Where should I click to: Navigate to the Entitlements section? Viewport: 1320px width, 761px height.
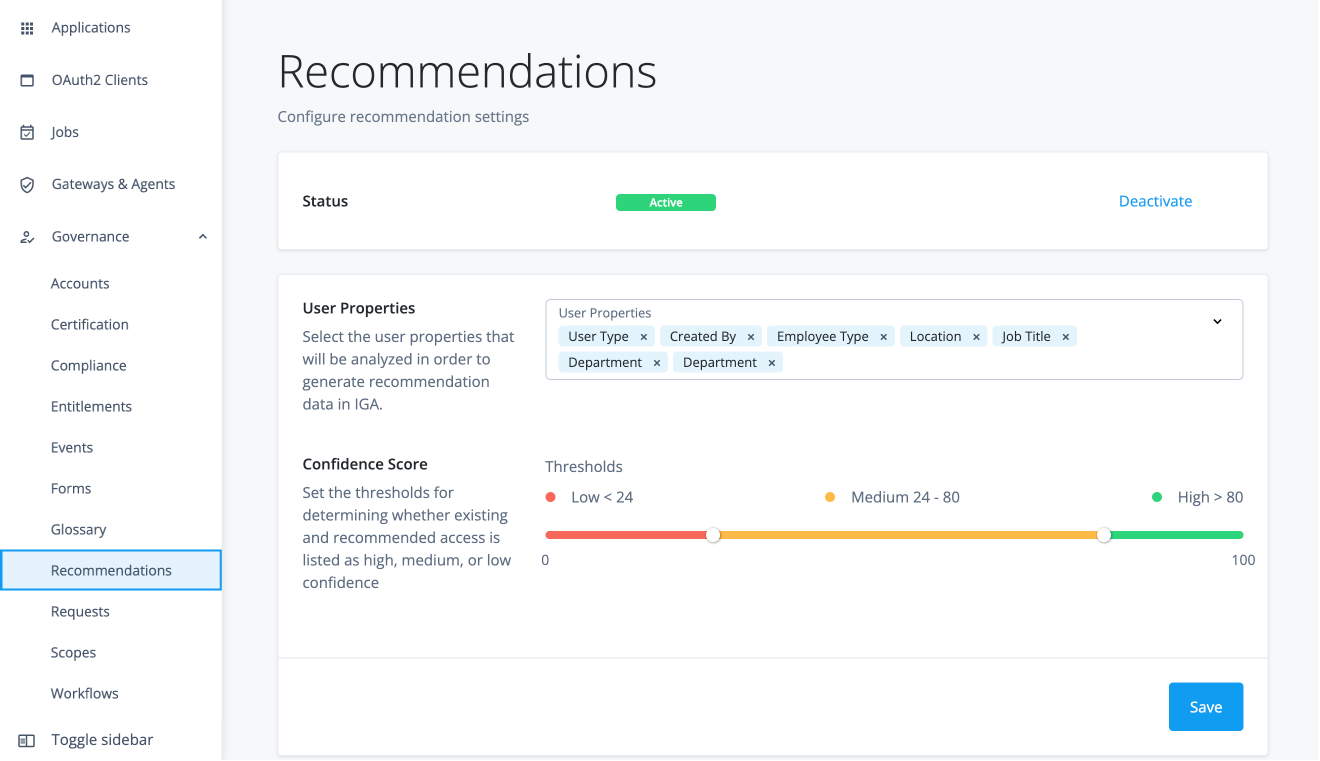click(91, 406)
